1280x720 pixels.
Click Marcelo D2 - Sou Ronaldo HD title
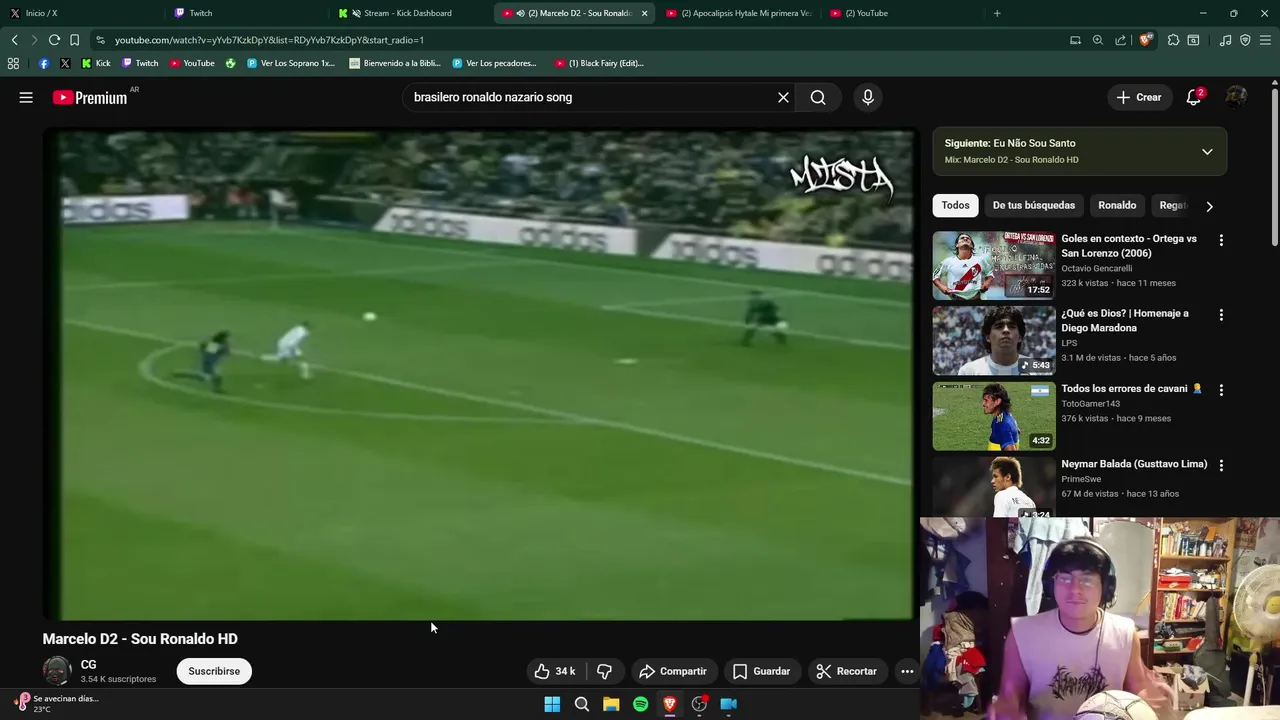pyautogui.click(x=140, y=639)
